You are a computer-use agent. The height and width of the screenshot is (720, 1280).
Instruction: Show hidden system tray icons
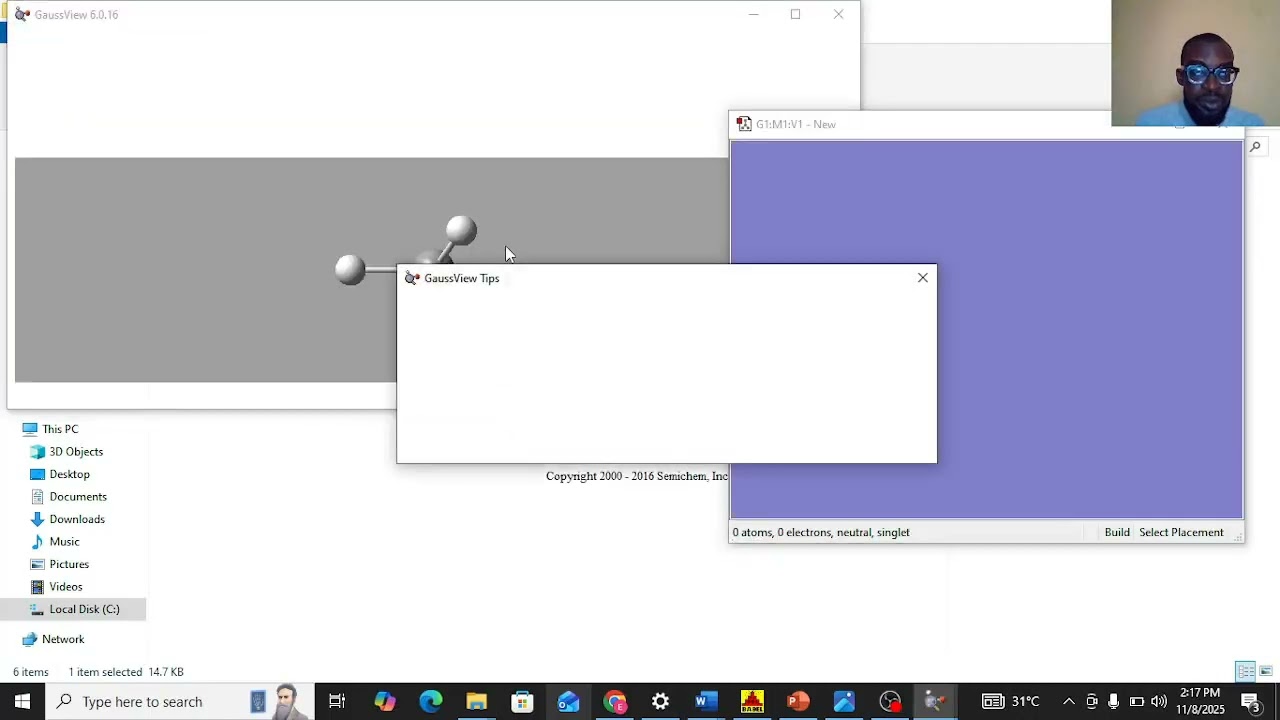pyautogui.click(x=1069, y=701)
